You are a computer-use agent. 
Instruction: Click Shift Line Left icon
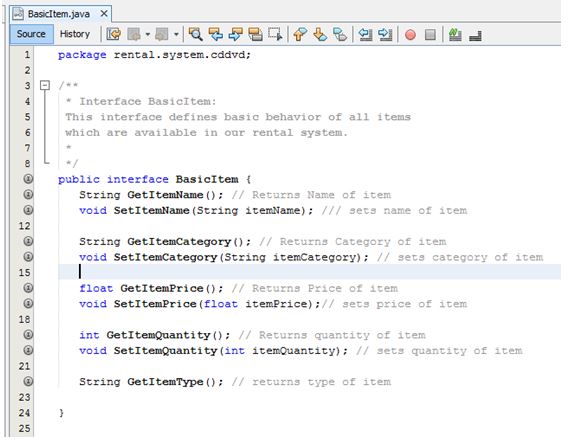pyautogui.click(x=365, y=34)
